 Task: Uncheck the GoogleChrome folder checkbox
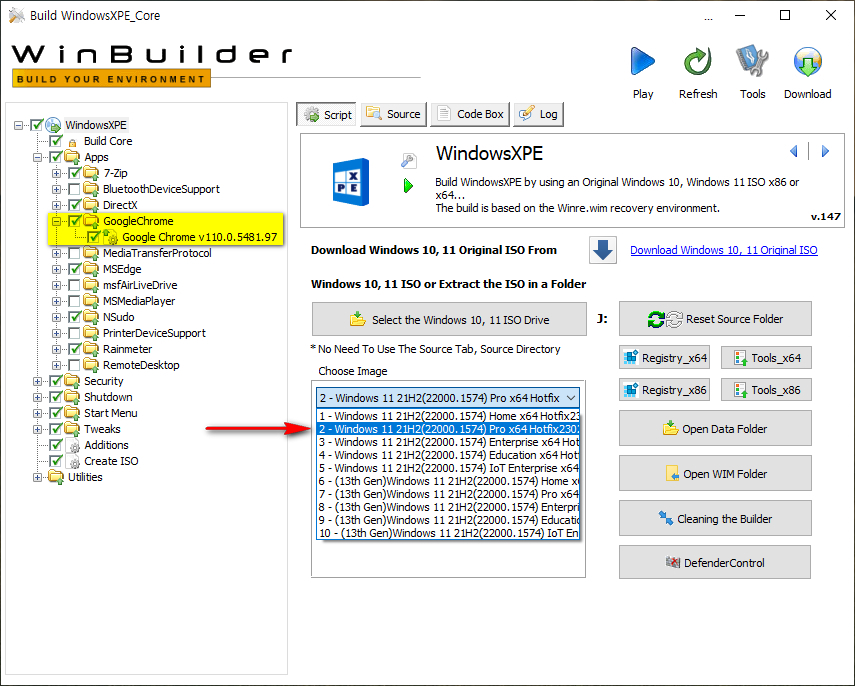(74, 221)
